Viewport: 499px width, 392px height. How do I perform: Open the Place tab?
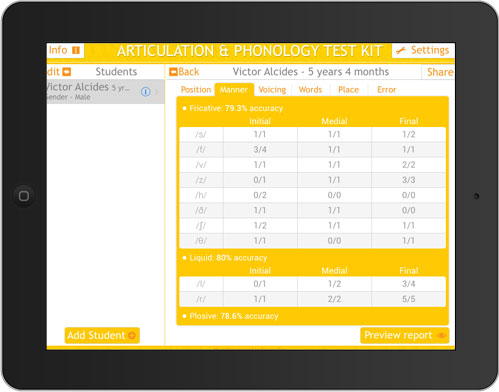349,90
